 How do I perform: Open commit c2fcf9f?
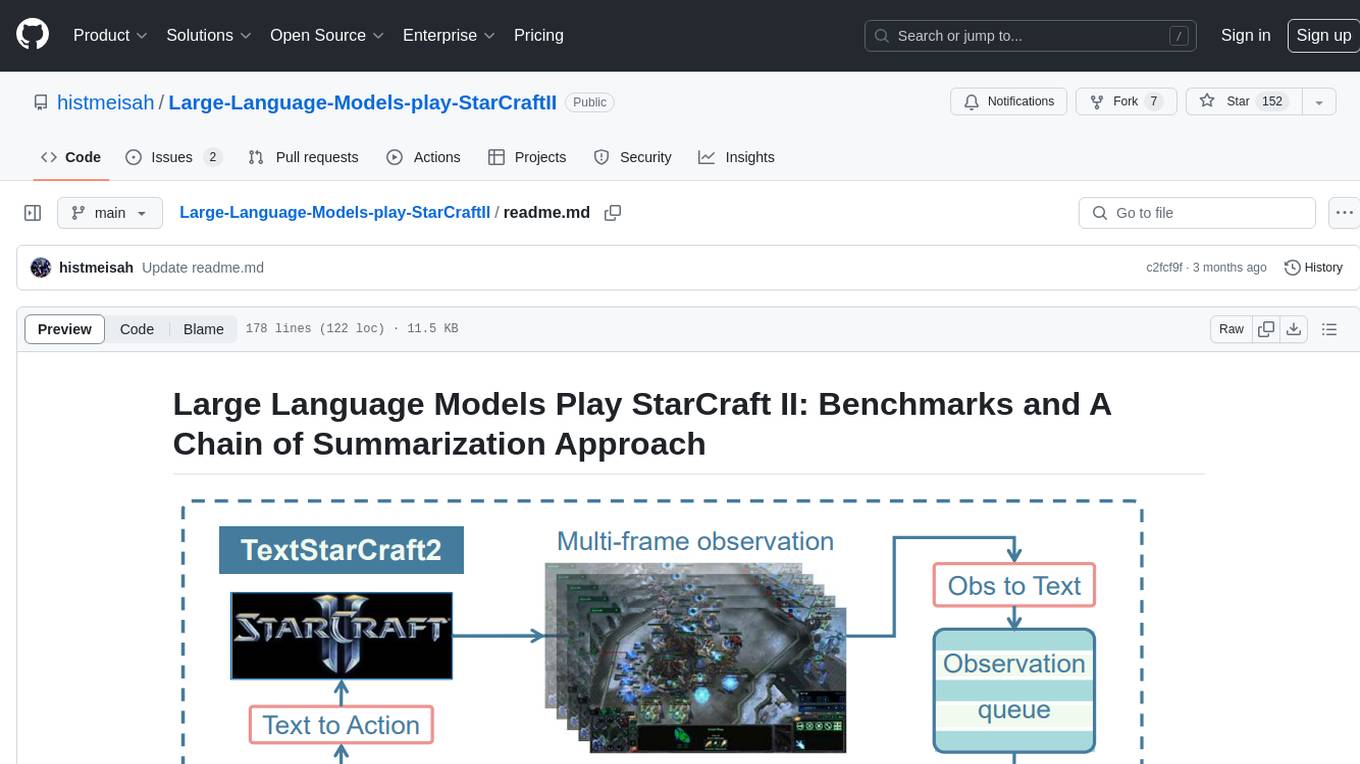(1164, 267)
